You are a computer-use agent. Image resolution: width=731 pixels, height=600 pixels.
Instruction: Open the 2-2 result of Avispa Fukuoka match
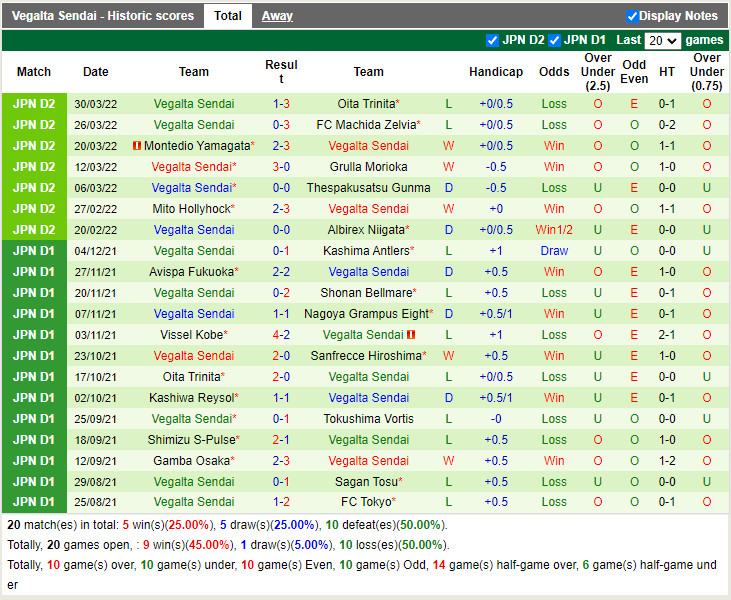coord(281,272)
